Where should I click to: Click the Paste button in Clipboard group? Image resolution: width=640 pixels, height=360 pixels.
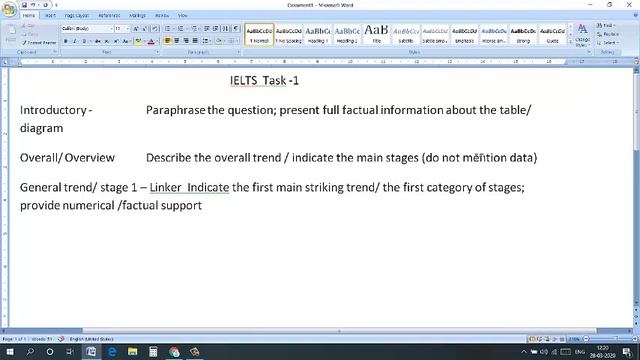point(11,33)
